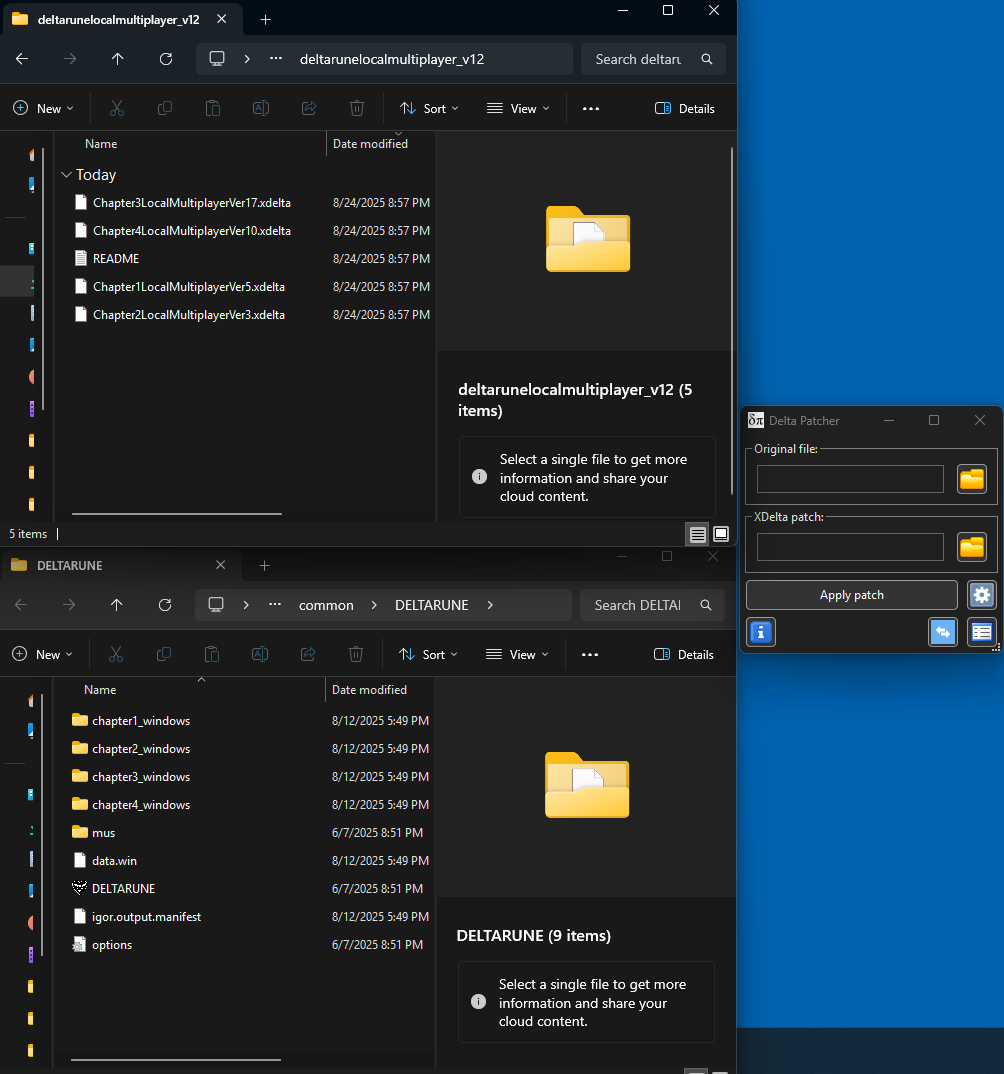Click Paste icon in top Explorer window
The image size is (1004, 1074).
pos(213,108)
